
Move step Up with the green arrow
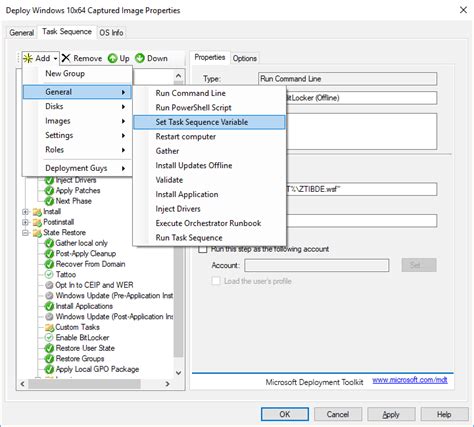pyautogui.click(x=119, y=58)
